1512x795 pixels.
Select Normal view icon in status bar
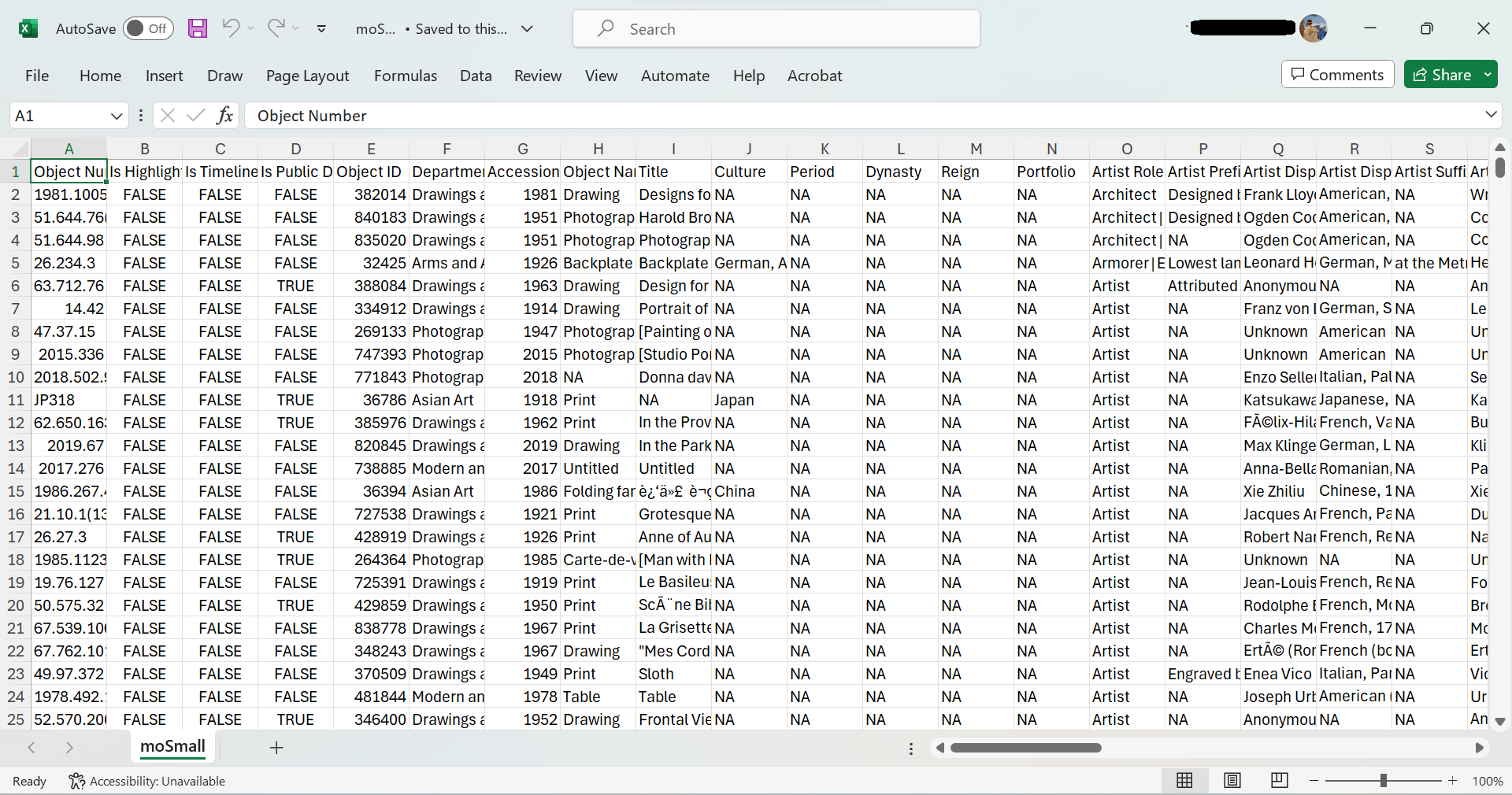coord(1184,780)
